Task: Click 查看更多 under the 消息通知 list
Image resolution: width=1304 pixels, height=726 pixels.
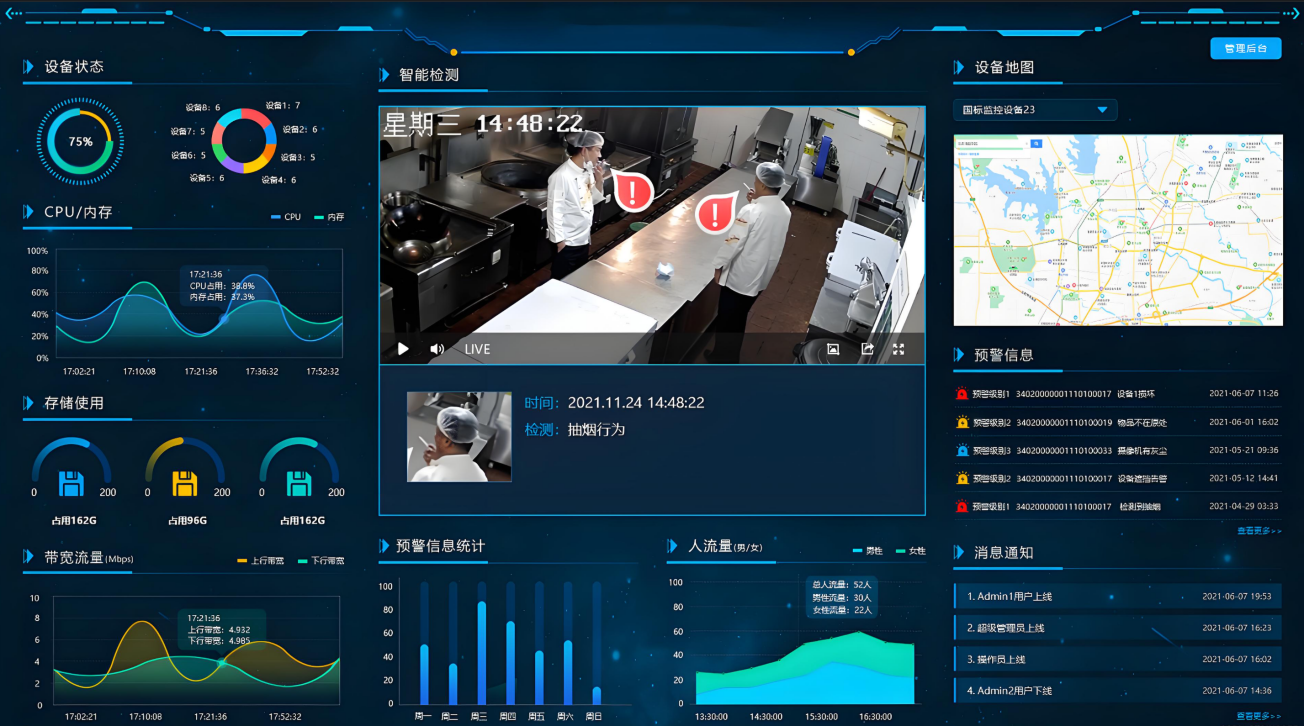Action: tap(1259, 716)
